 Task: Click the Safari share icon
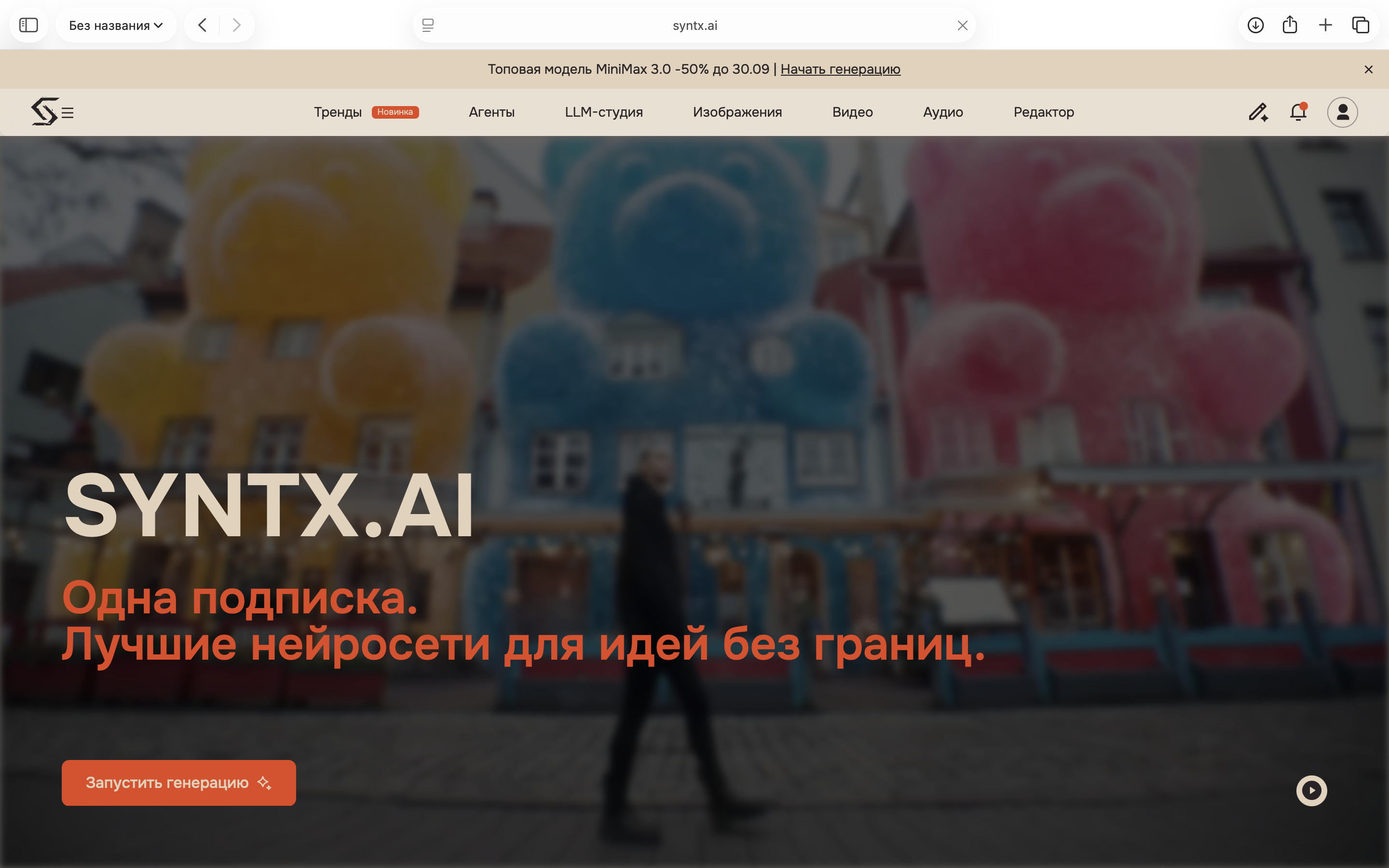[x=1290, y=25]
